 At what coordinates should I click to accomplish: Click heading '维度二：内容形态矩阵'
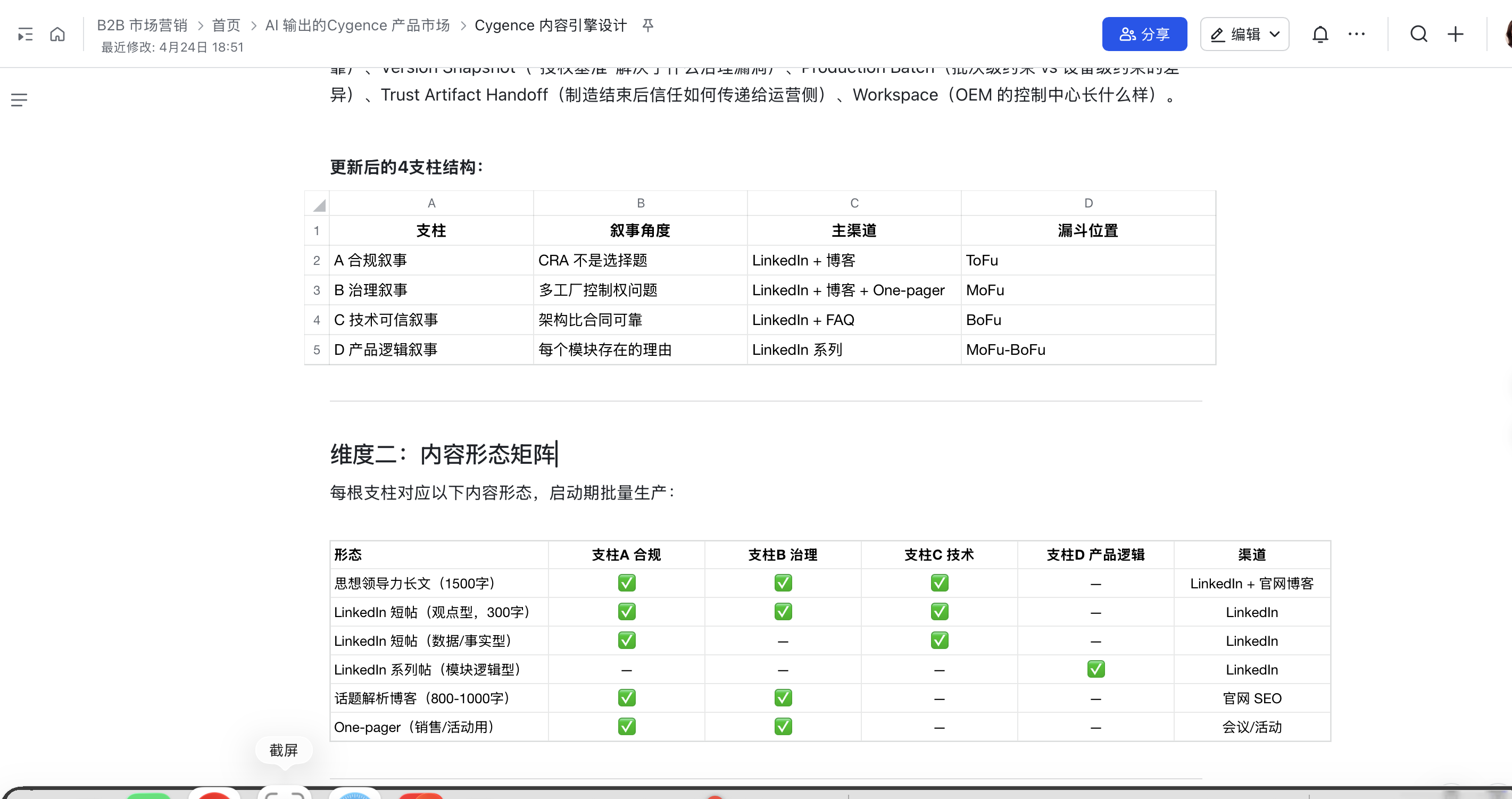(x=444, y=454)
